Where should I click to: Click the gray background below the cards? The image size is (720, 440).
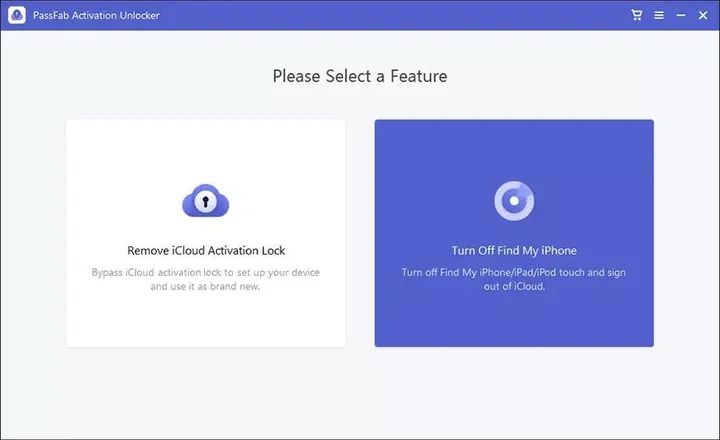(x=360, y=395)
